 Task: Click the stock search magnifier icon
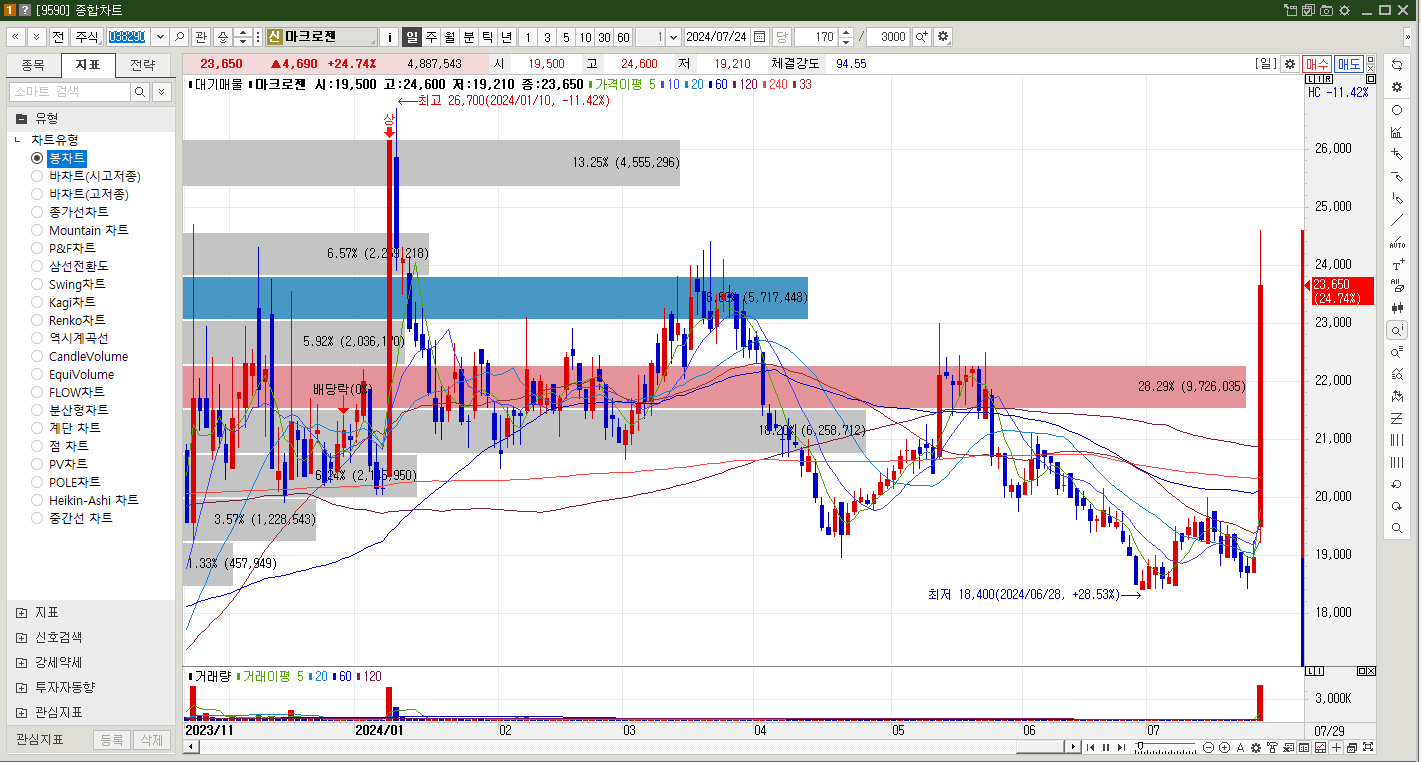pos(179,37)
